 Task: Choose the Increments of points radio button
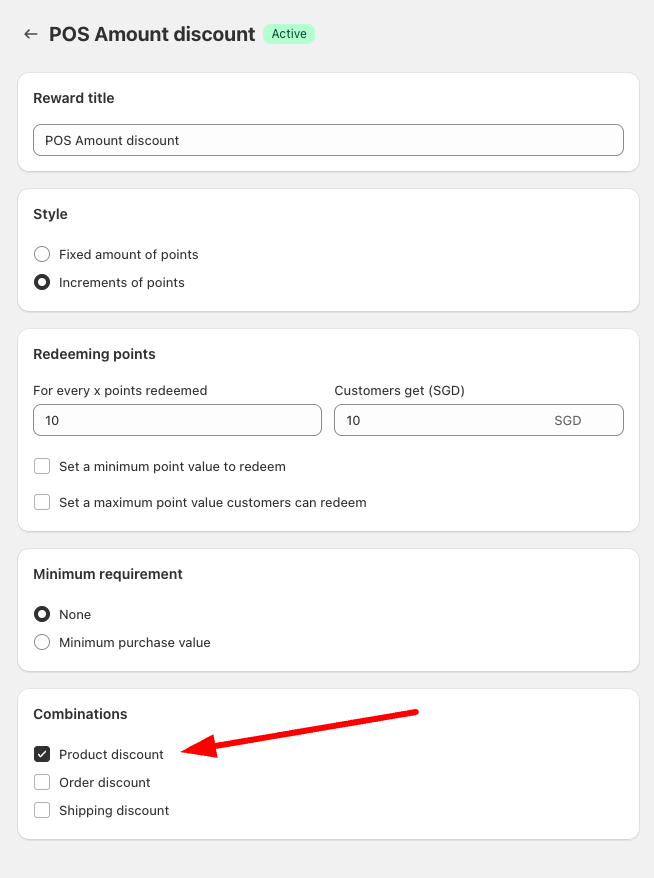pos(42,282)
